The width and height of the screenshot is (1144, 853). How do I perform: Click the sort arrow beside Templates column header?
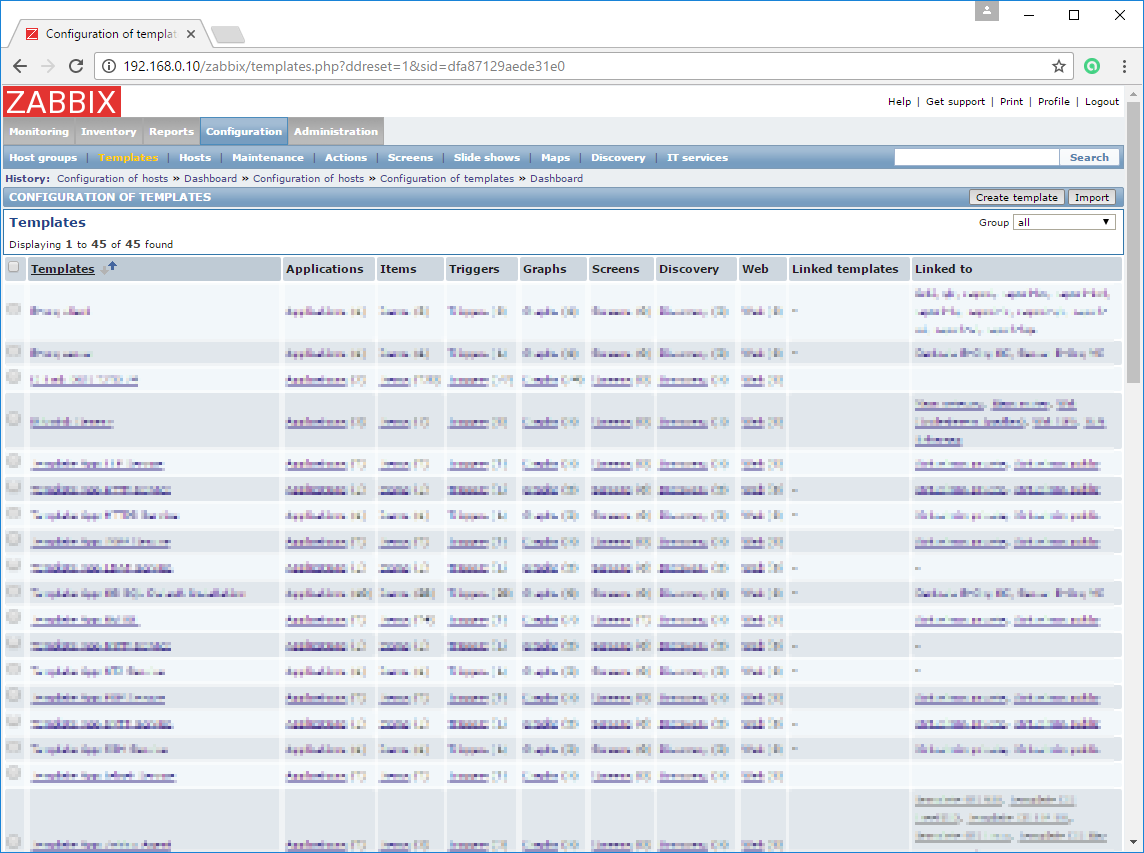[109, 269]
